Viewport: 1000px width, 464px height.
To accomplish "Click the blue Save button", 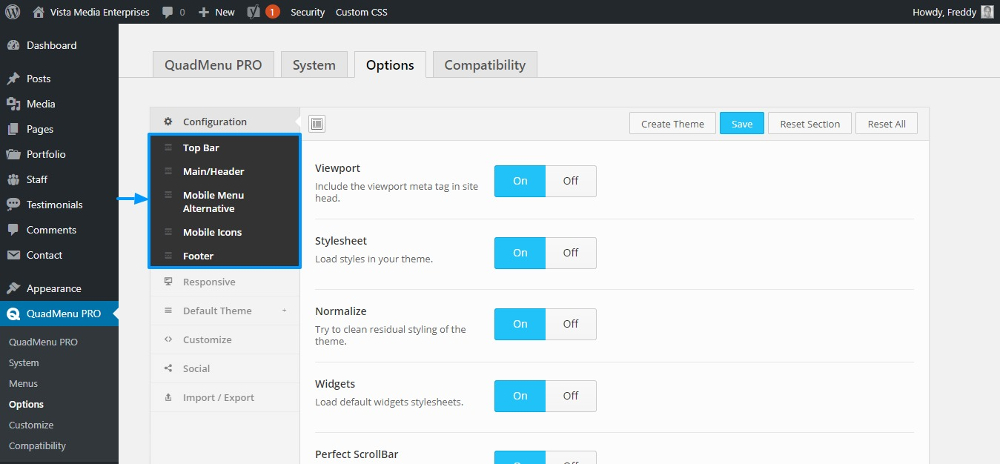I will (x=742, y=124).
